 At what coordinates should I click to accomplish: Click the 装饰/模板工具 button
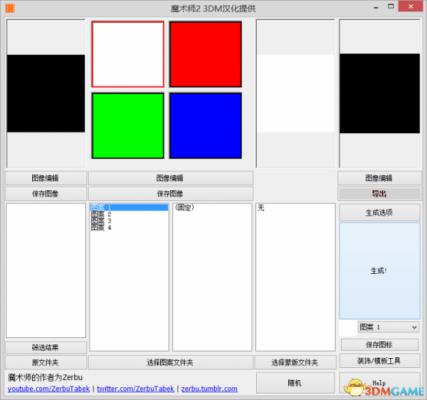click(379, 361)
